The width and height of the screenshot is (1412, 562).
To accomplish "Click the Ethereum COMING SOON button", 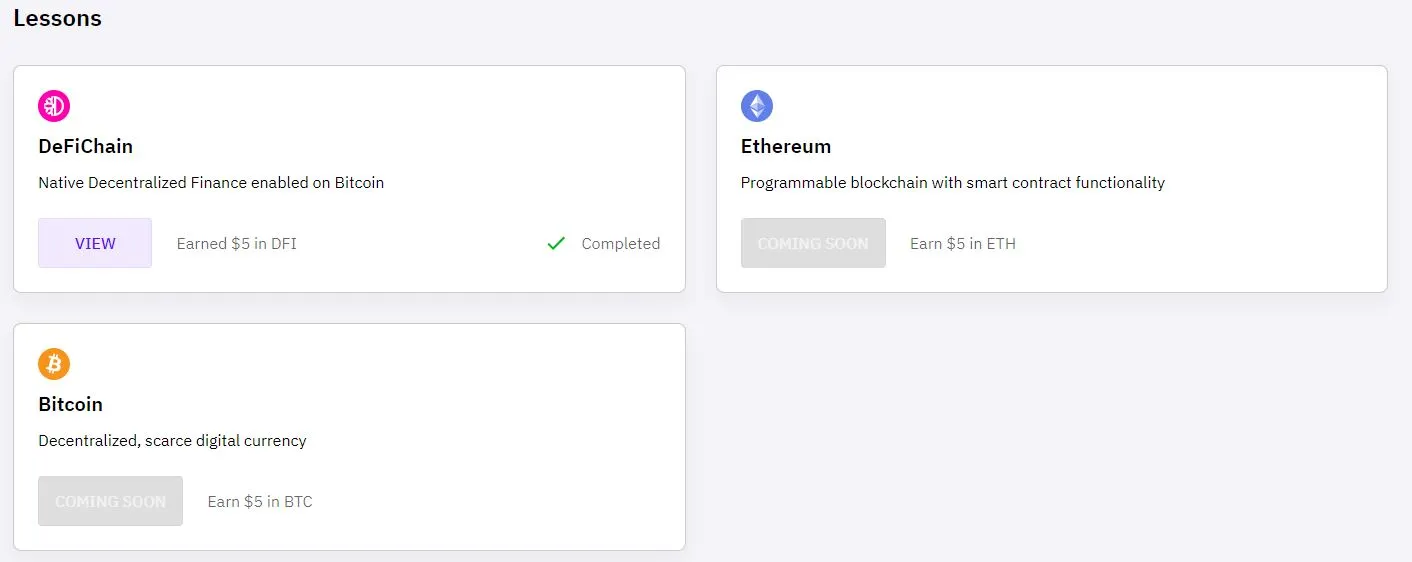I will pyautogui.click(x=813, y=243).
